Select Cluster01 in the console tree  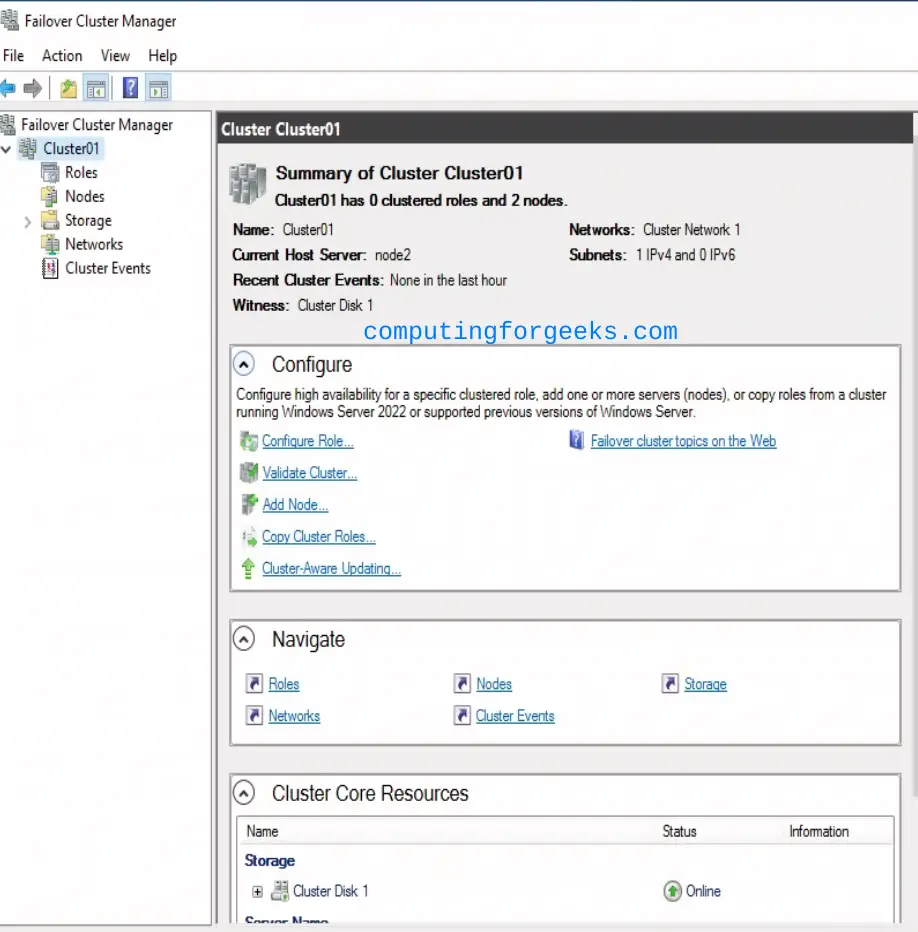(x=71, y=149)
